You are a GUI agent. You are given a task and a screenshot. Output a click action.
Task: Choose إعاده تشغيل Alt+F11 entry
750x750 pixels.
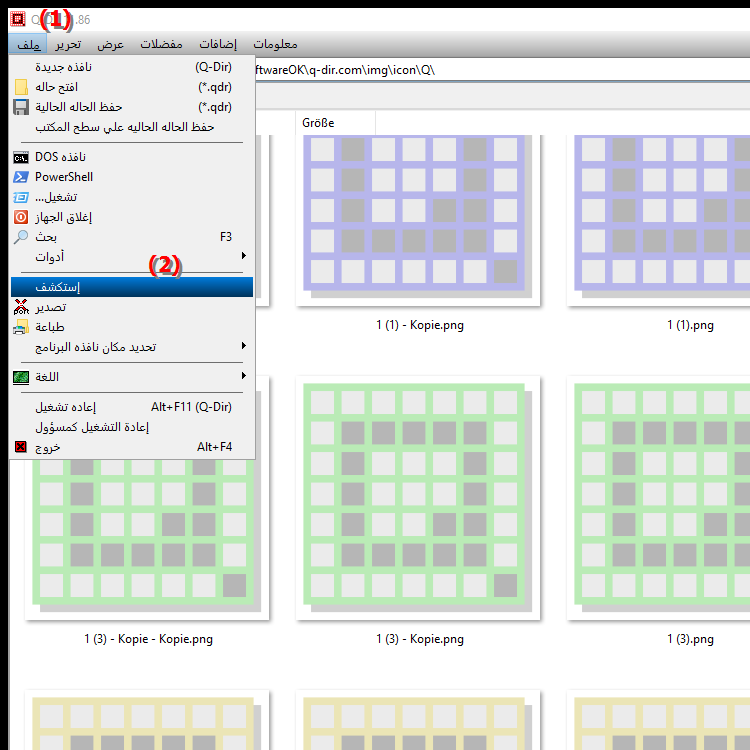(x=132, y=407)
